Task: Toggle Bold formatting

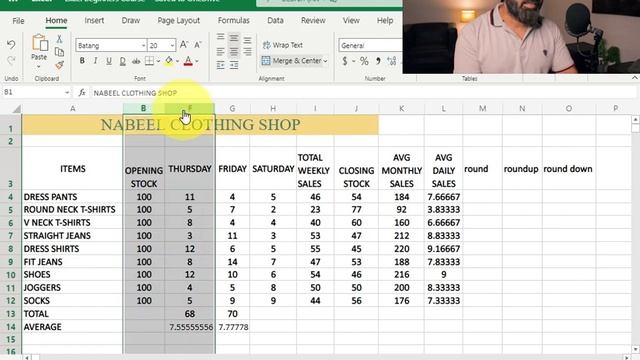Action: coord(82,61)
